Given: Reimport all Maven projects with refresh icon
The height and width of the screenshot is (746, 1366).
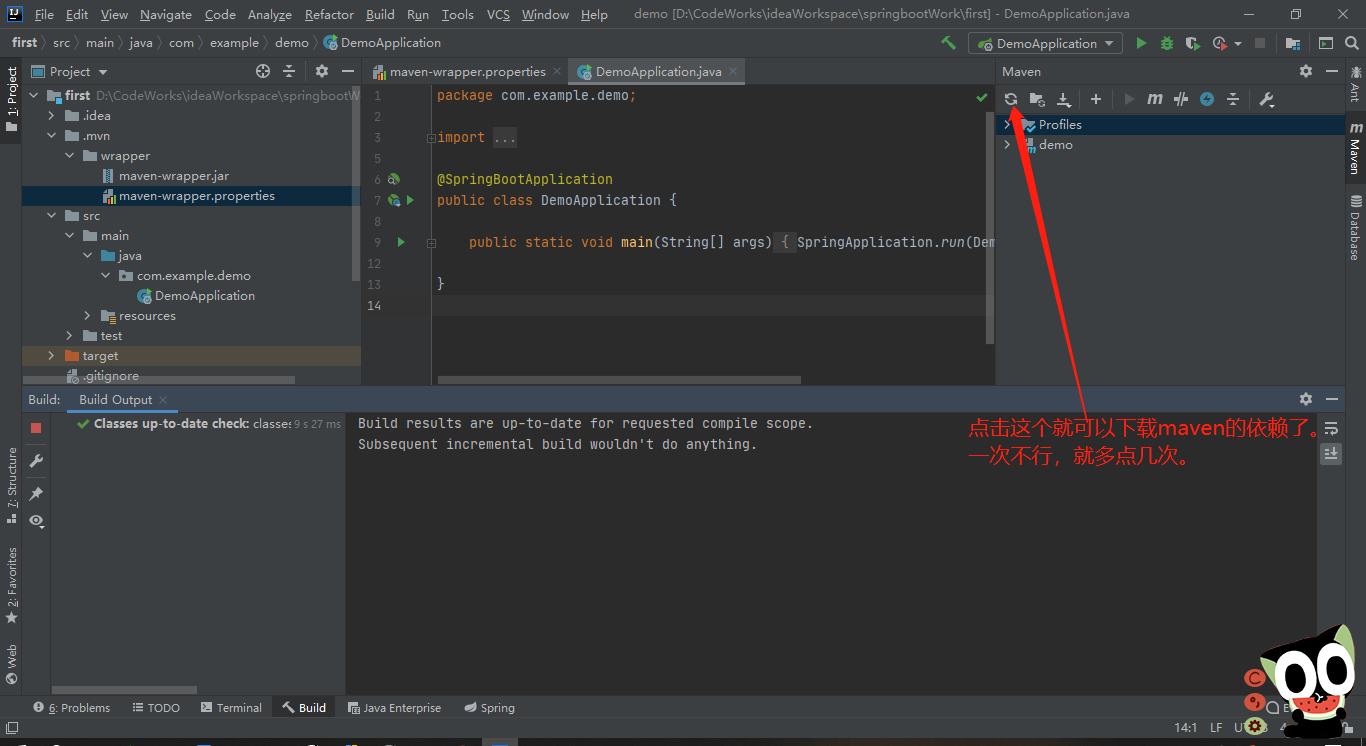Looking at the screenshot, I should tap(1011, 99).
